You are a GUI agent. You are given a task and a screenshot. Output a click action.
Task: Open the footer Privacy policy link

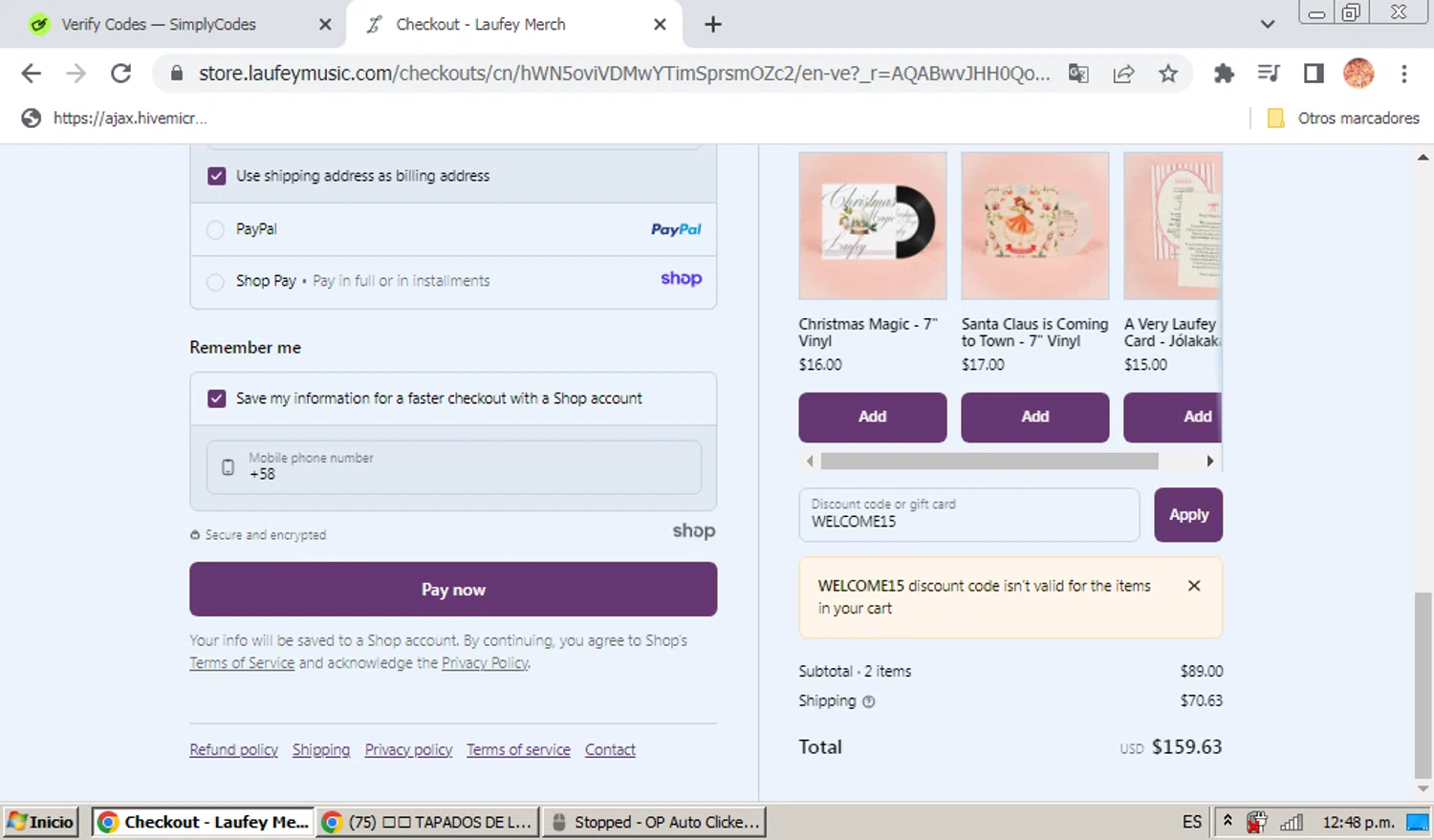(x=408, y=750)
